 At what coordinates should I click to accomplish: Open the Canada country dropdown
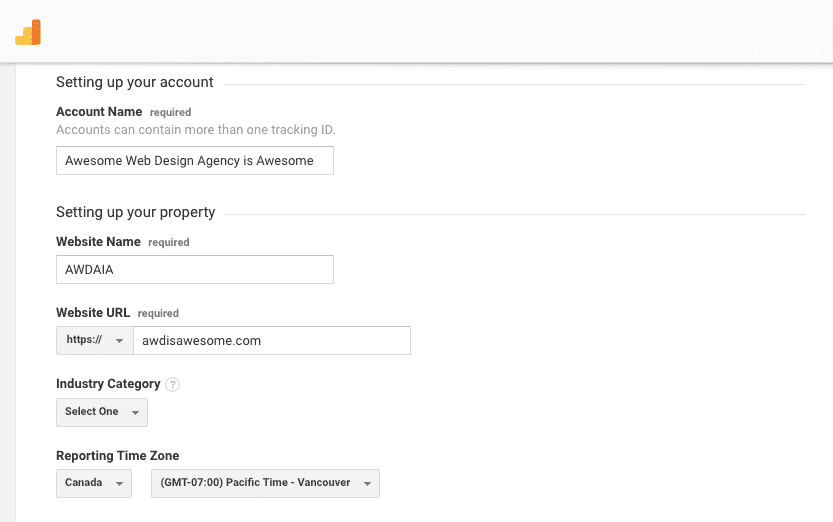pos(94,483)
